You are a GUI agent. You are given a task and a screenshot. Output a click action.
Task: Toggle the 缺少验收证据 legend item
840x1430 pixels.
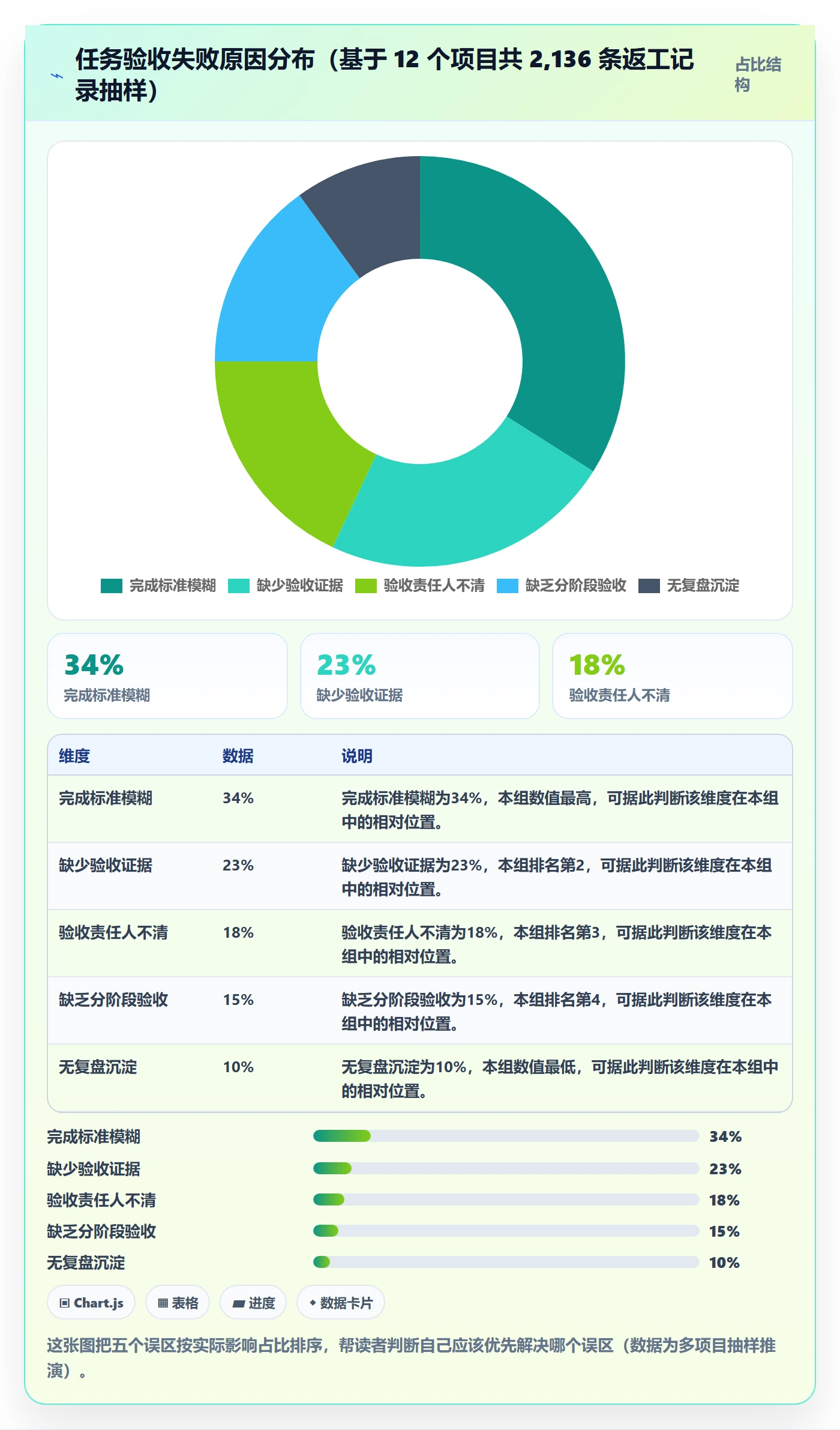coord(286,585)
